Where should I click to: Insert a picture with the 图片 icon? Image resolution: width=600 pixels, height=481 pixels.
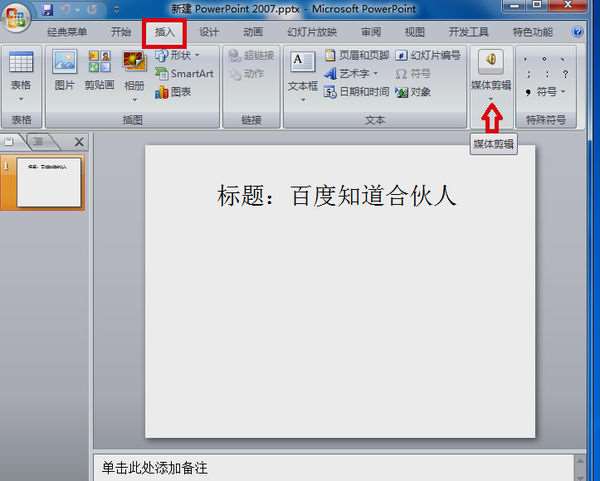[x=65, y=61]
